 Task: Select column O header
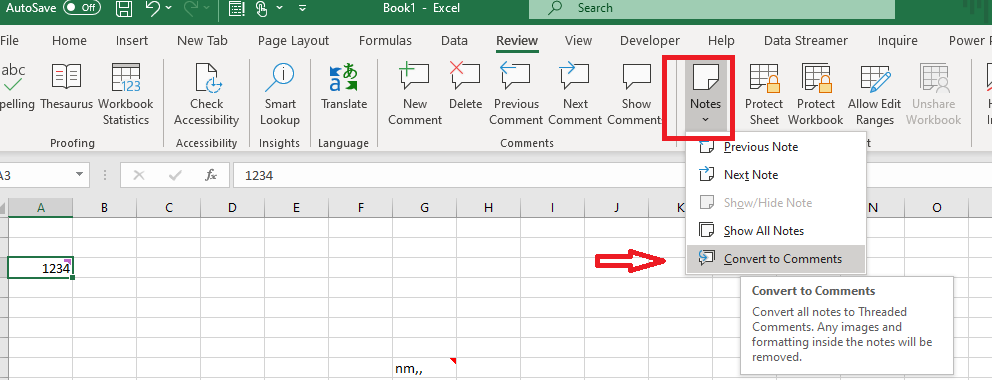click(936, 207)
